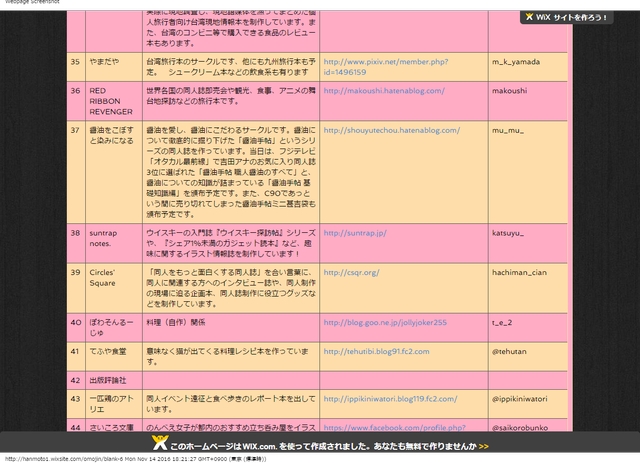Open the blog.goo.ne.jp jollyjoker255 link
The image size is (640, 463).
coord(384,323)
